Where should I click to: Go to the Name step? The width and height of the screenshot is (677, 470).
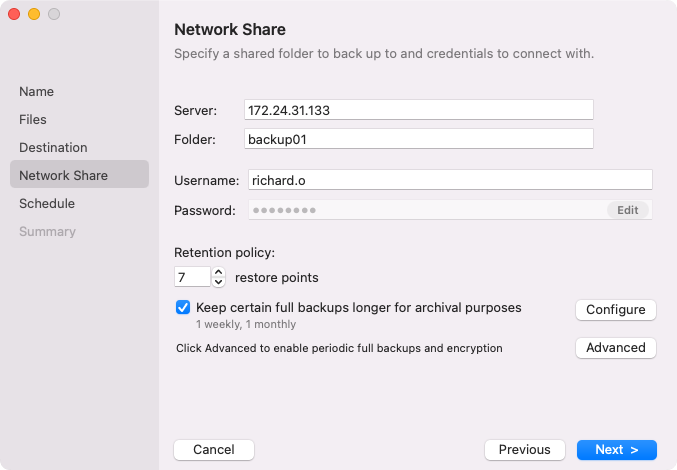click(x=37, y=91)
